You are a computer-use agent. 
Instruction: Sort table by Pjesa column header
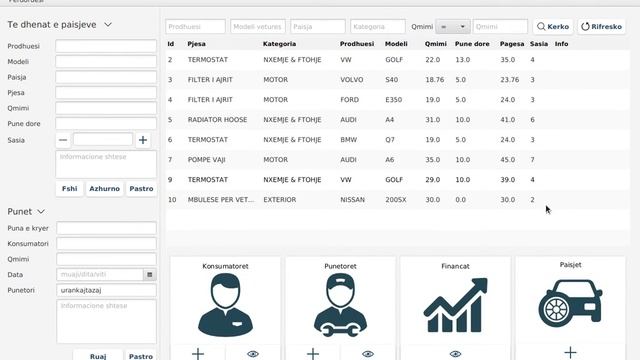196,44
